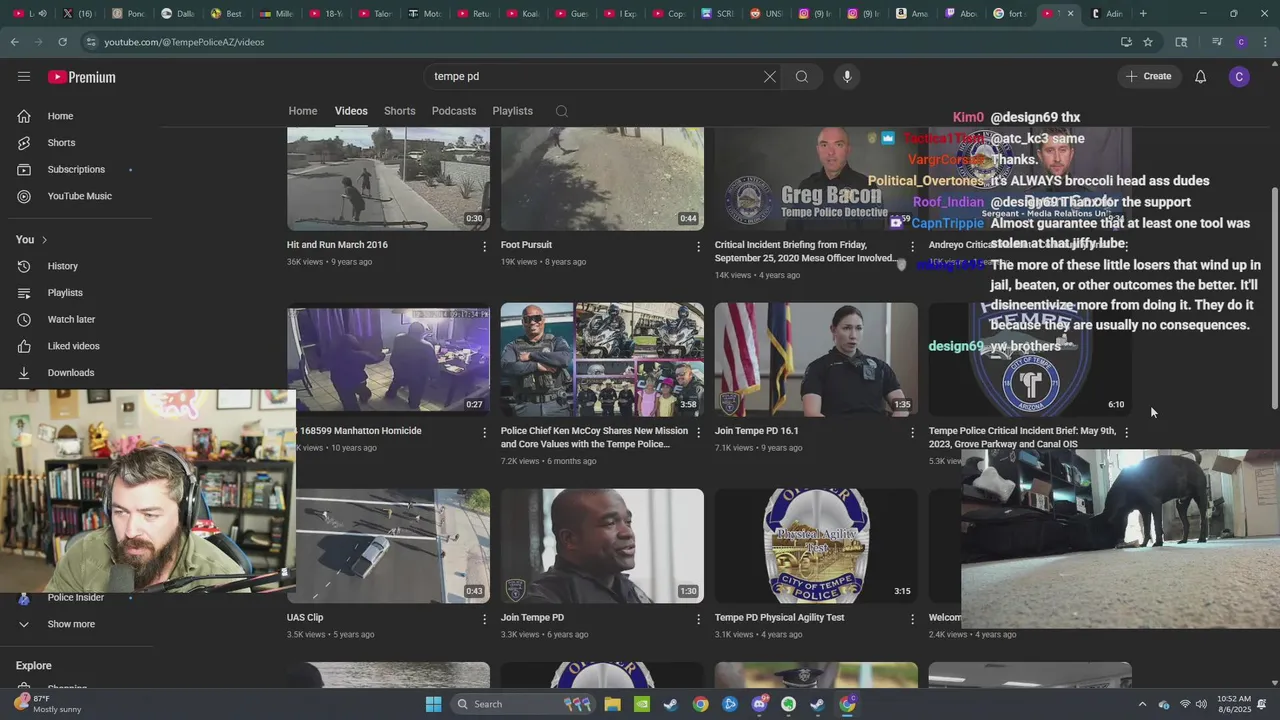
Task: Open options for Foot Pursuit video
Action: click(699, 246)
